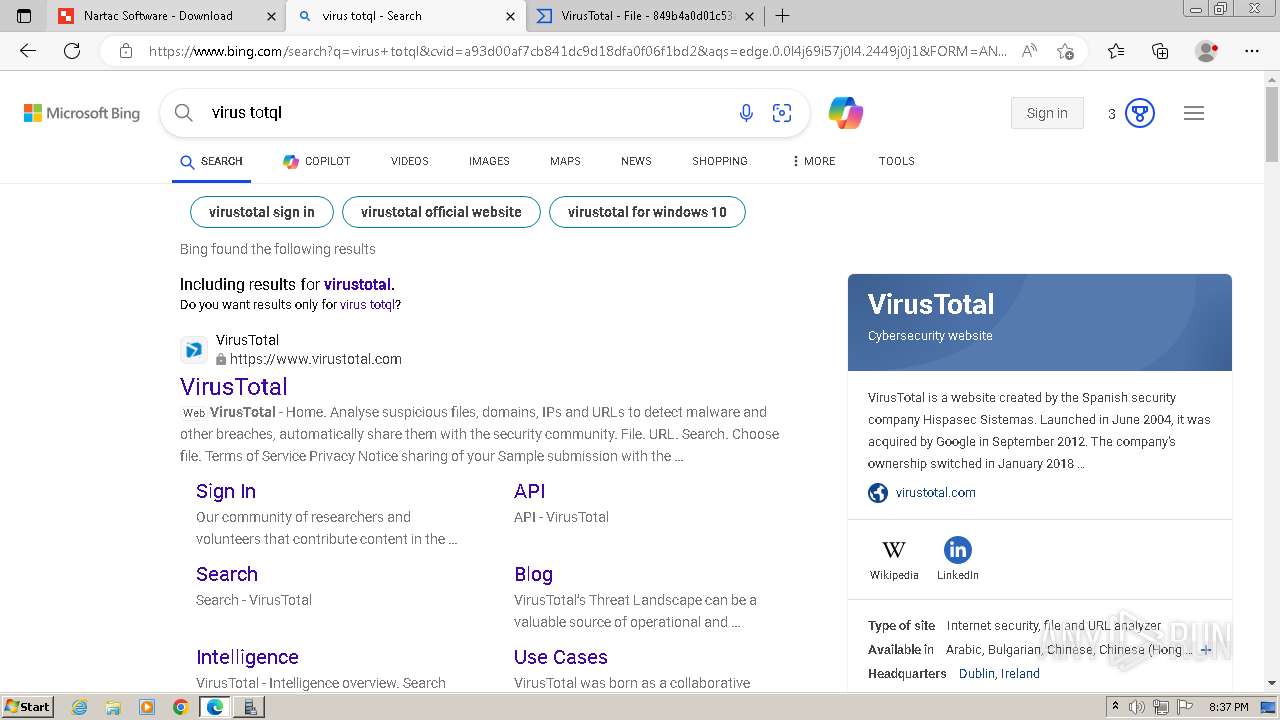Screen dimensions: 1280x720
Task: Click the Sign in button
Action: point(1047,113)
